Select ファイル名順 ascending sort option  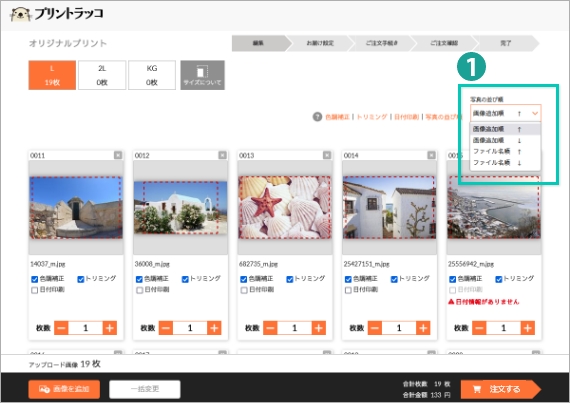coord(505,151)
